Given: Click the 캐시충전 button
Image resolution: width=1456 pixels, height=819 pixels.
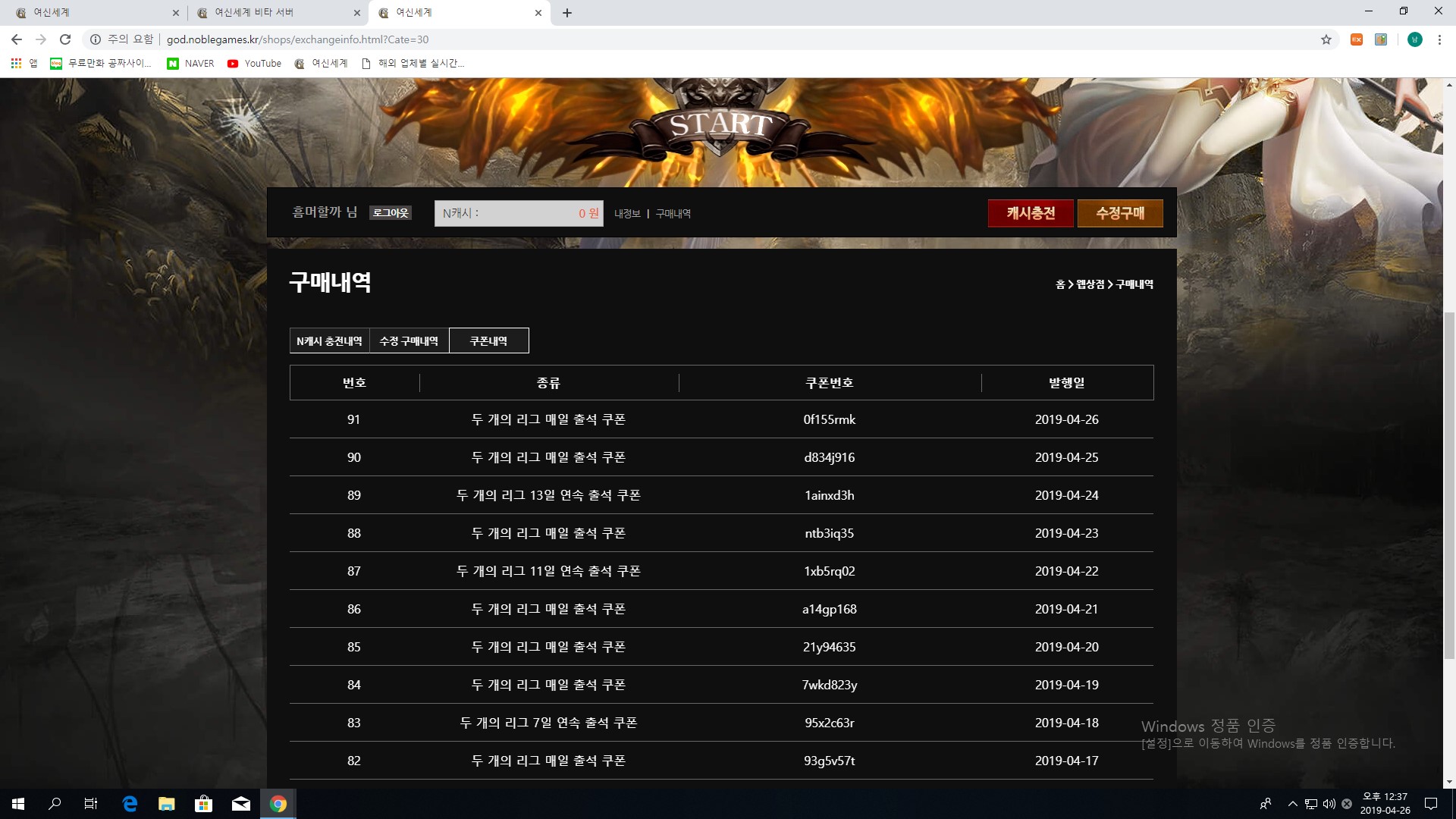Looking at the screenshot, I should [1031, 213].
